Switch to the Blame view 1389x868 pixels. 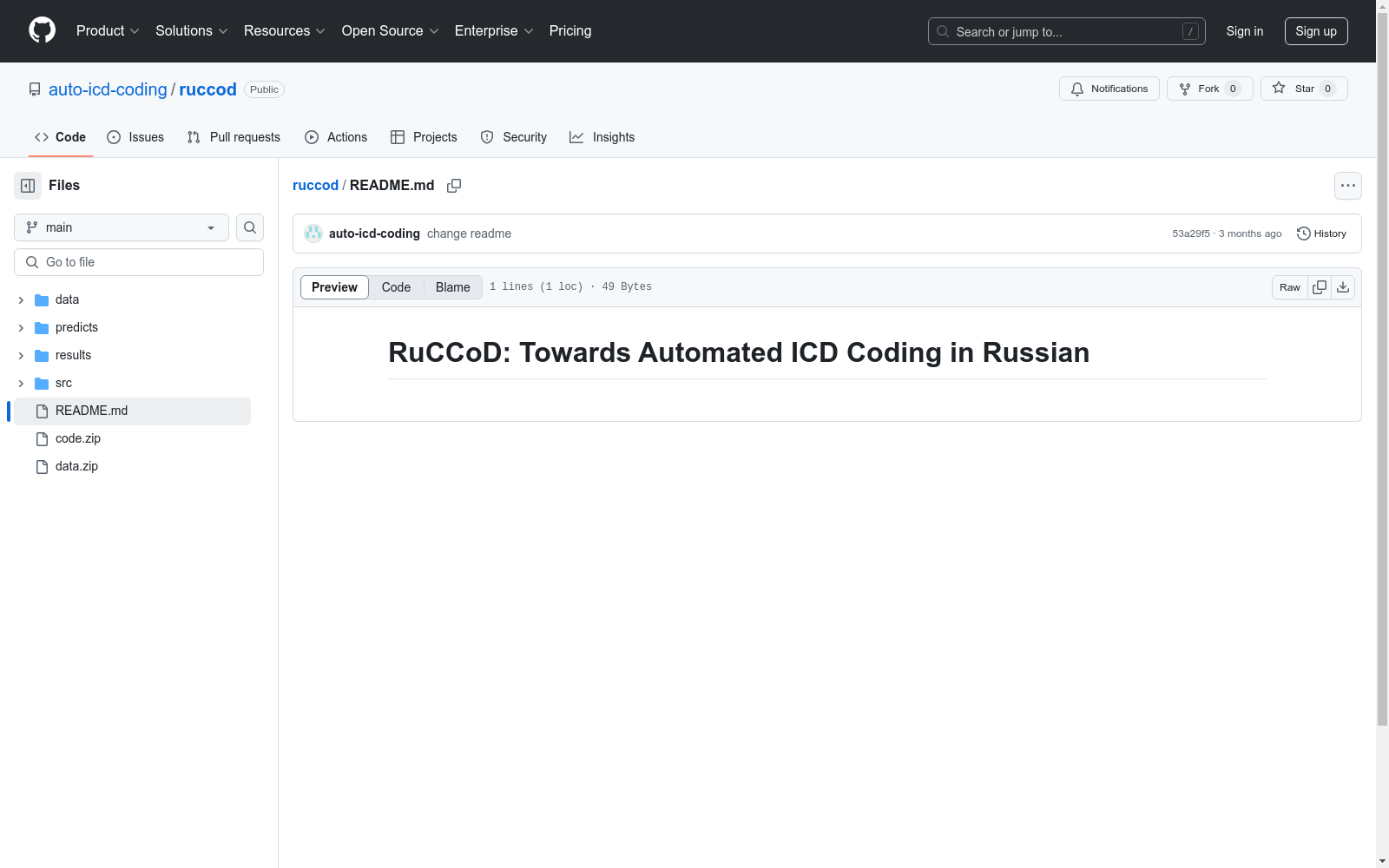453,287
